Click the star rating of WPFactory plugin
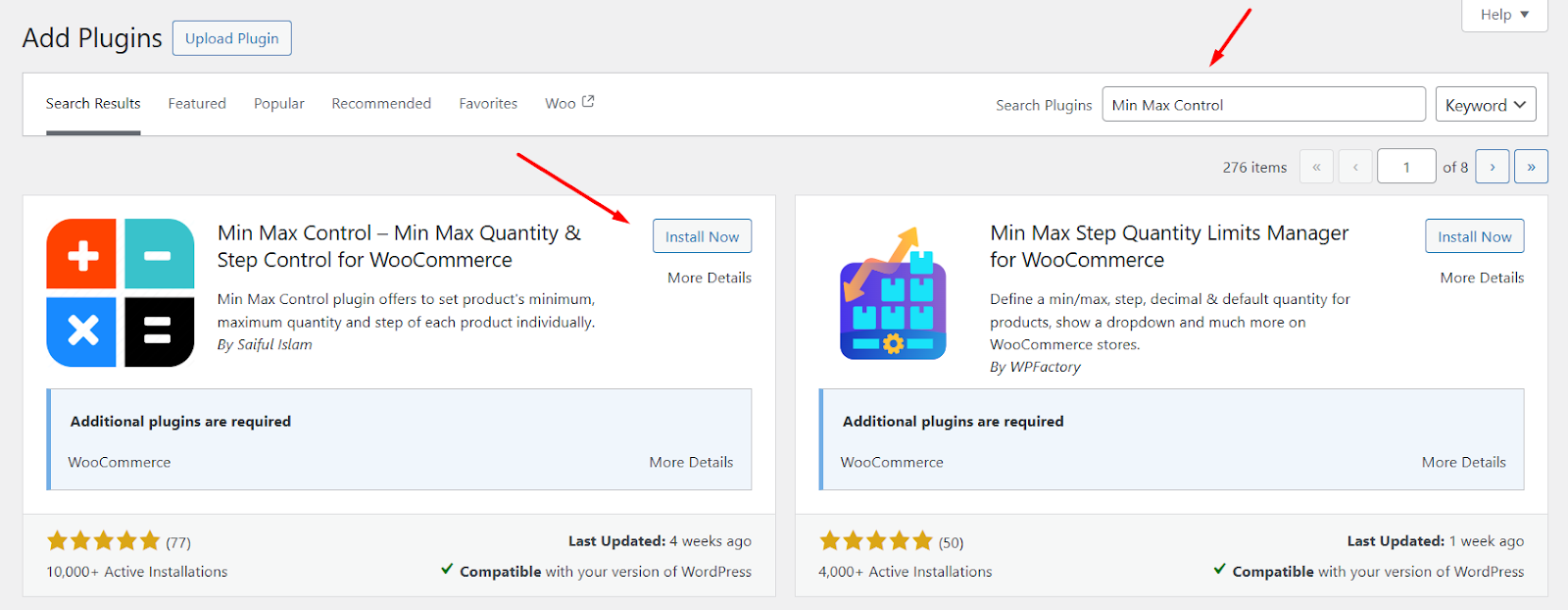 875,540
